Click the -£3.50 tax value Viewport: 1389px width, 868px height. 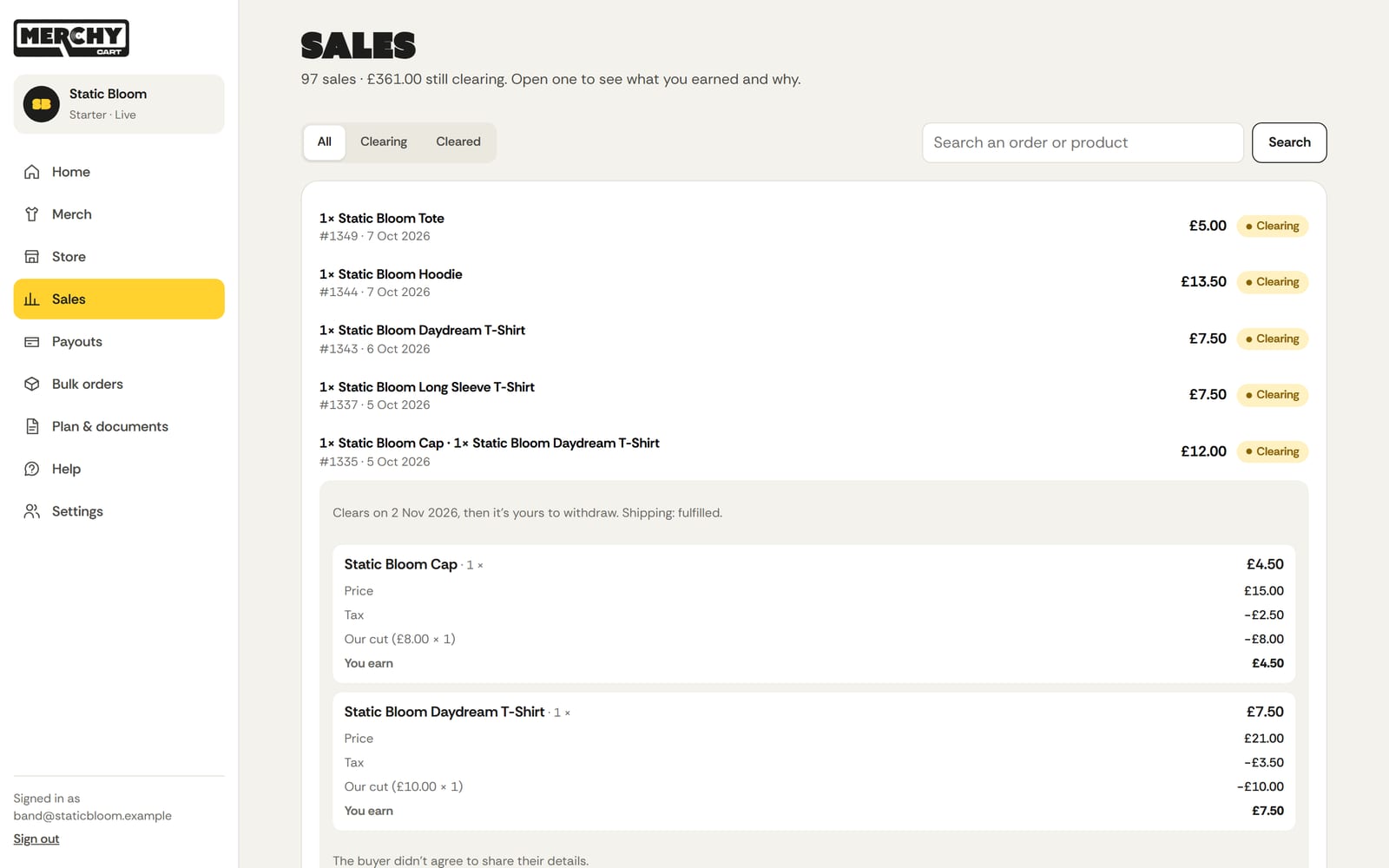point(1264,762)
